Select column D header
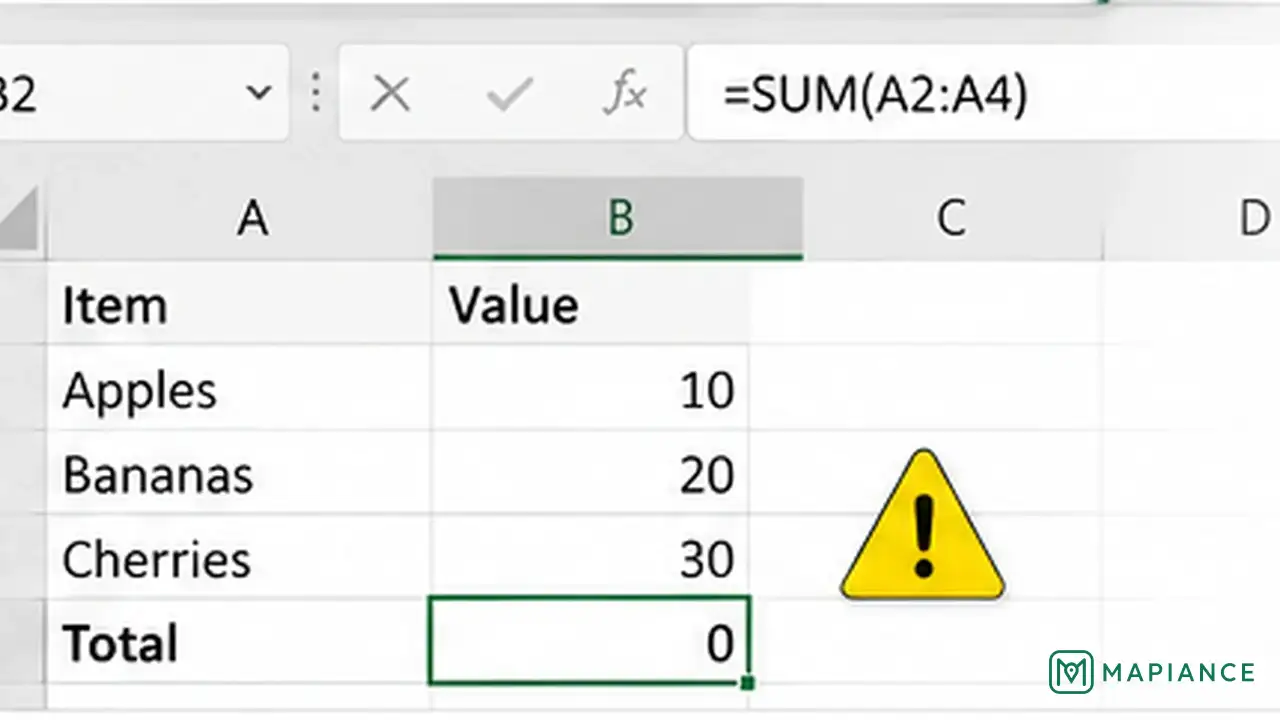 [1192, 218]
